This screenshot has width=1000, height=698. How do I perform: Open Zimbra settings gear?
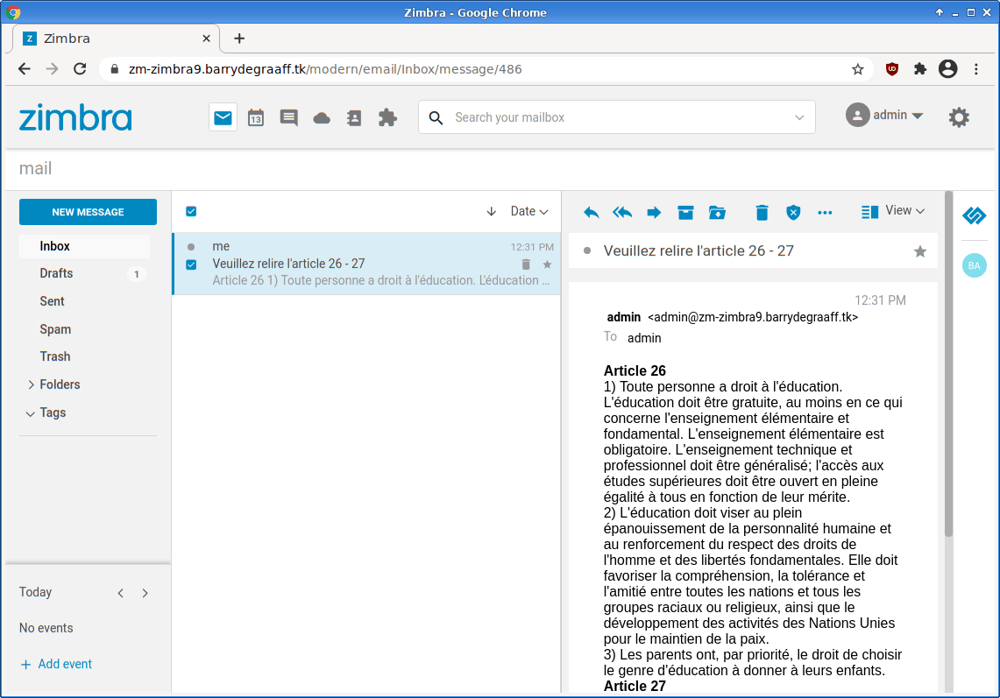pos(958,116)
